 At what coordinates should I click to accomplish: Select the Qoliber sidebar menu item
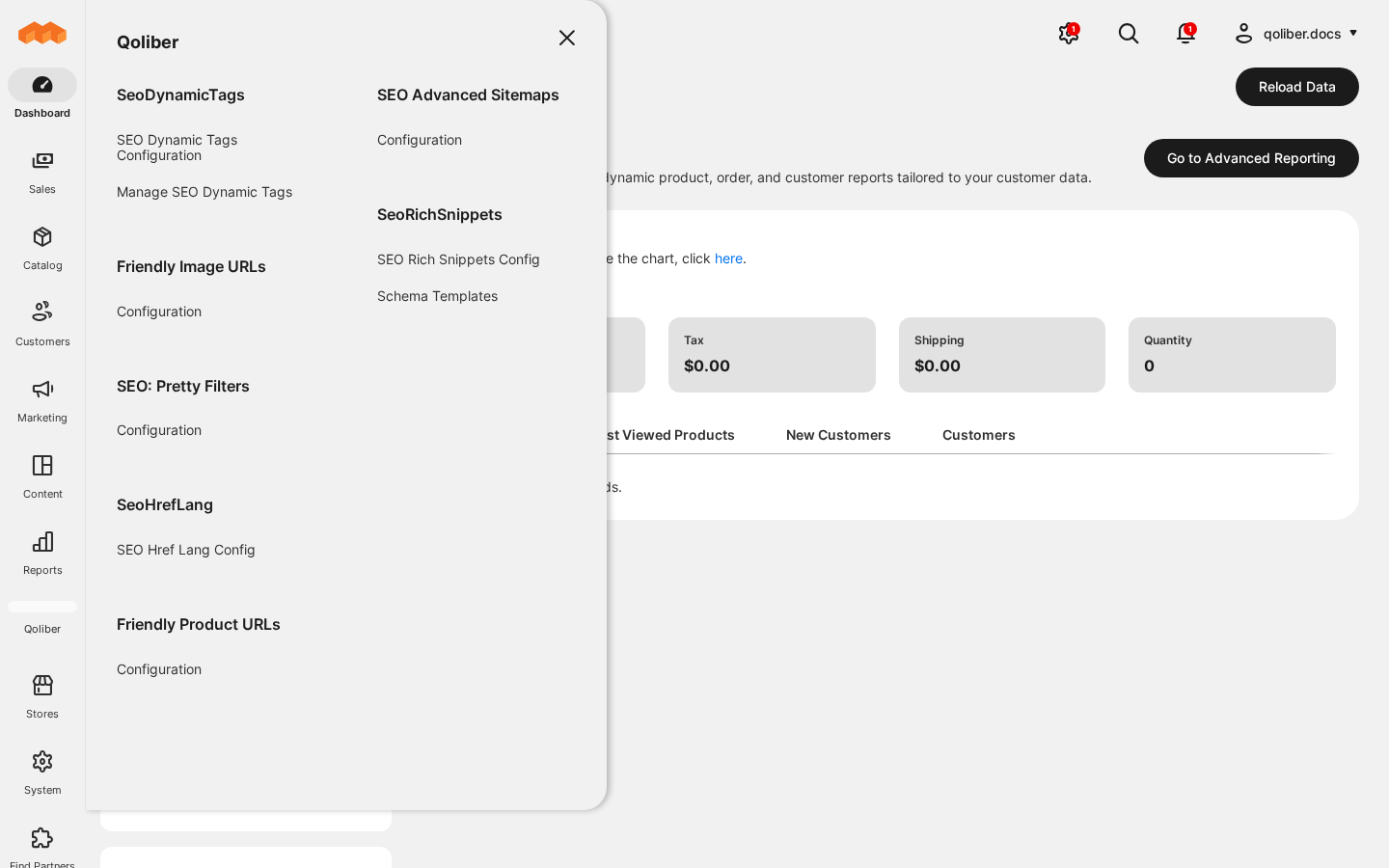(x=42, y=618)
